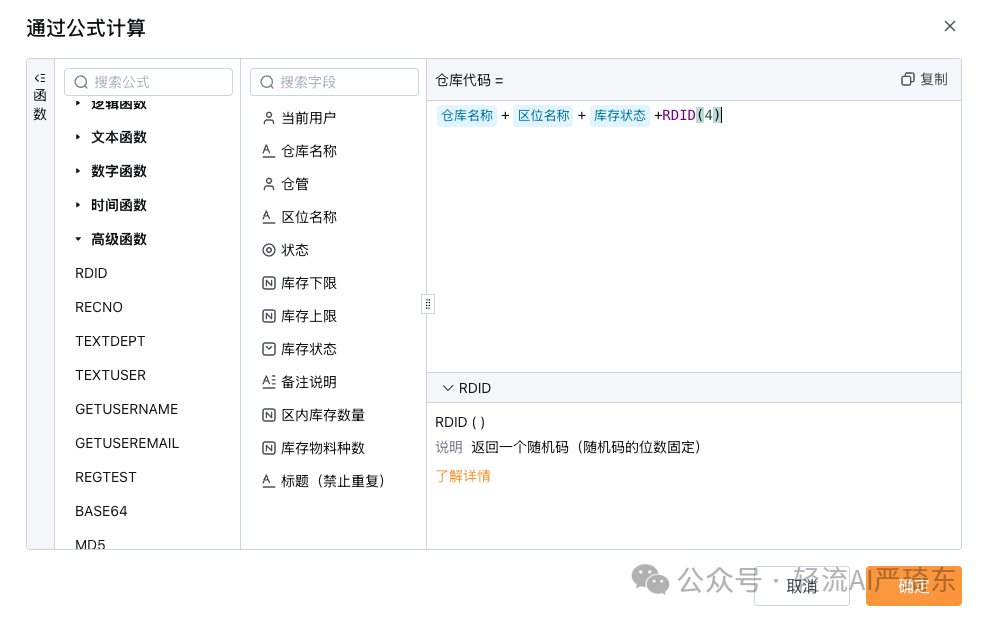Click the 当前用户 person icon
The height and width of the screenshot is (620, 988).
tap(268, 116)
